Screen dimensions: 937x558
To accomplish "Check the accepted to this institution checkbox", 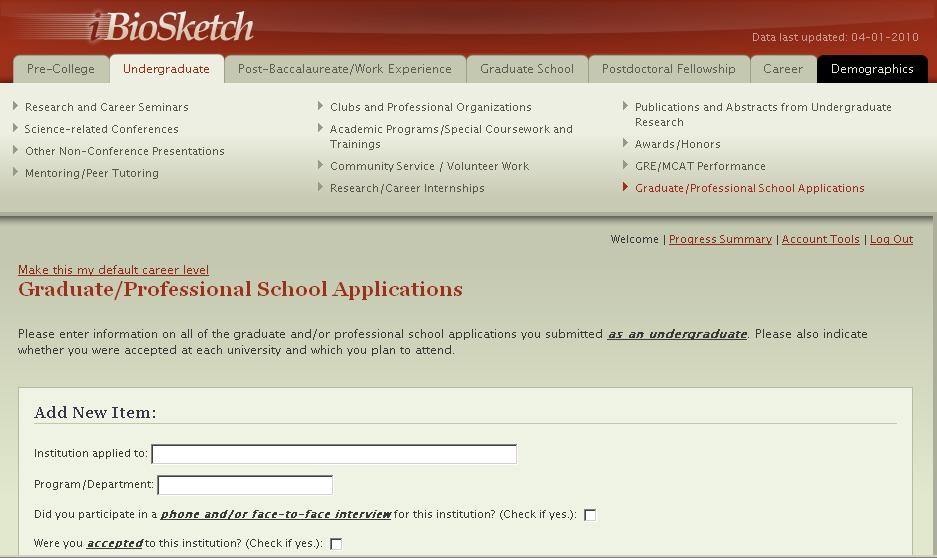I will tap(336, 544).
